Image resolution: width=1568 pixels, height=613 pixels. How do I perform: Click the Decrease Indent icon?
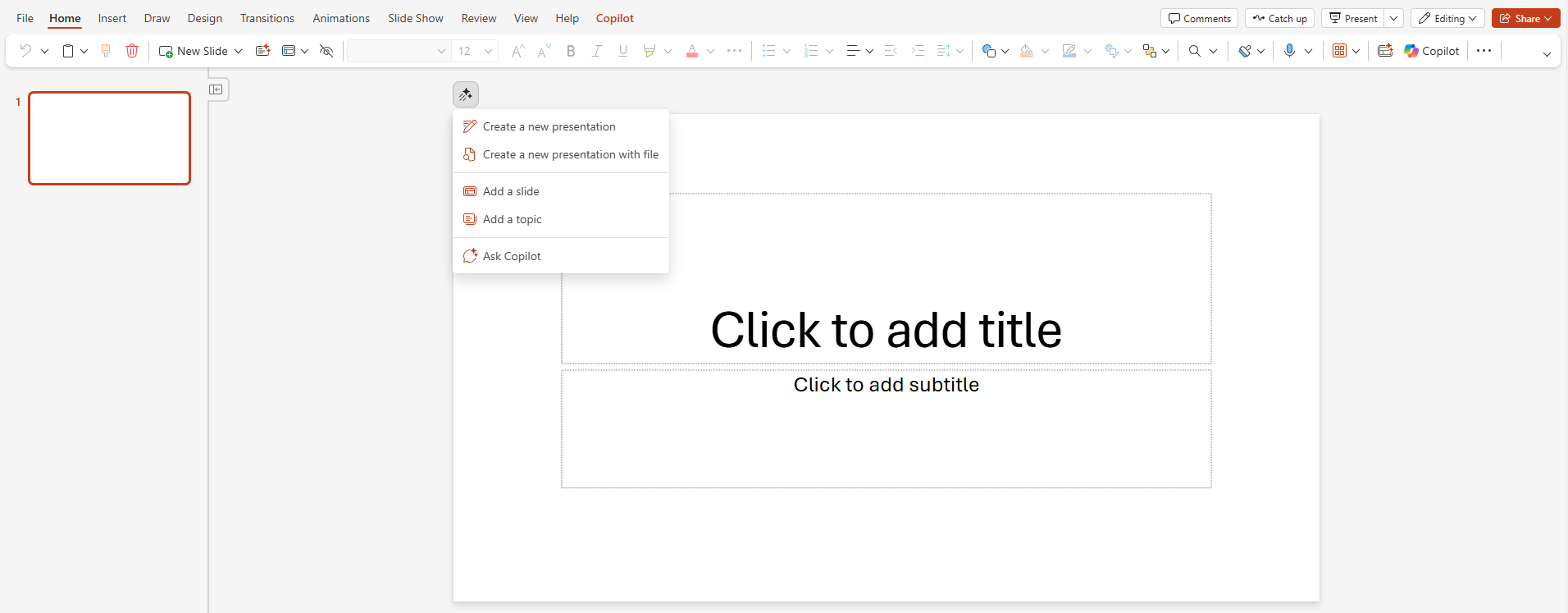click(x=891, y=51)
